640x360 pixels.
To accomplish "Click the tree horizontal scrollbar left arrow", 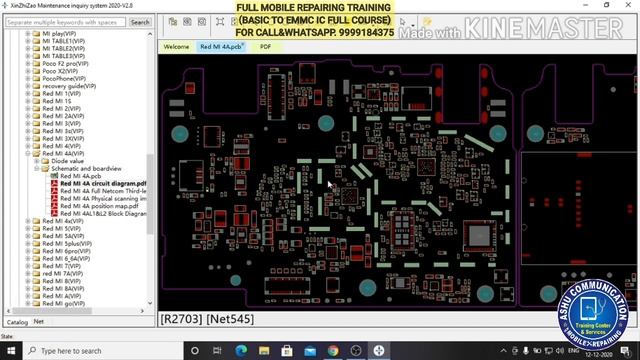I will click(x=9, y=311).
